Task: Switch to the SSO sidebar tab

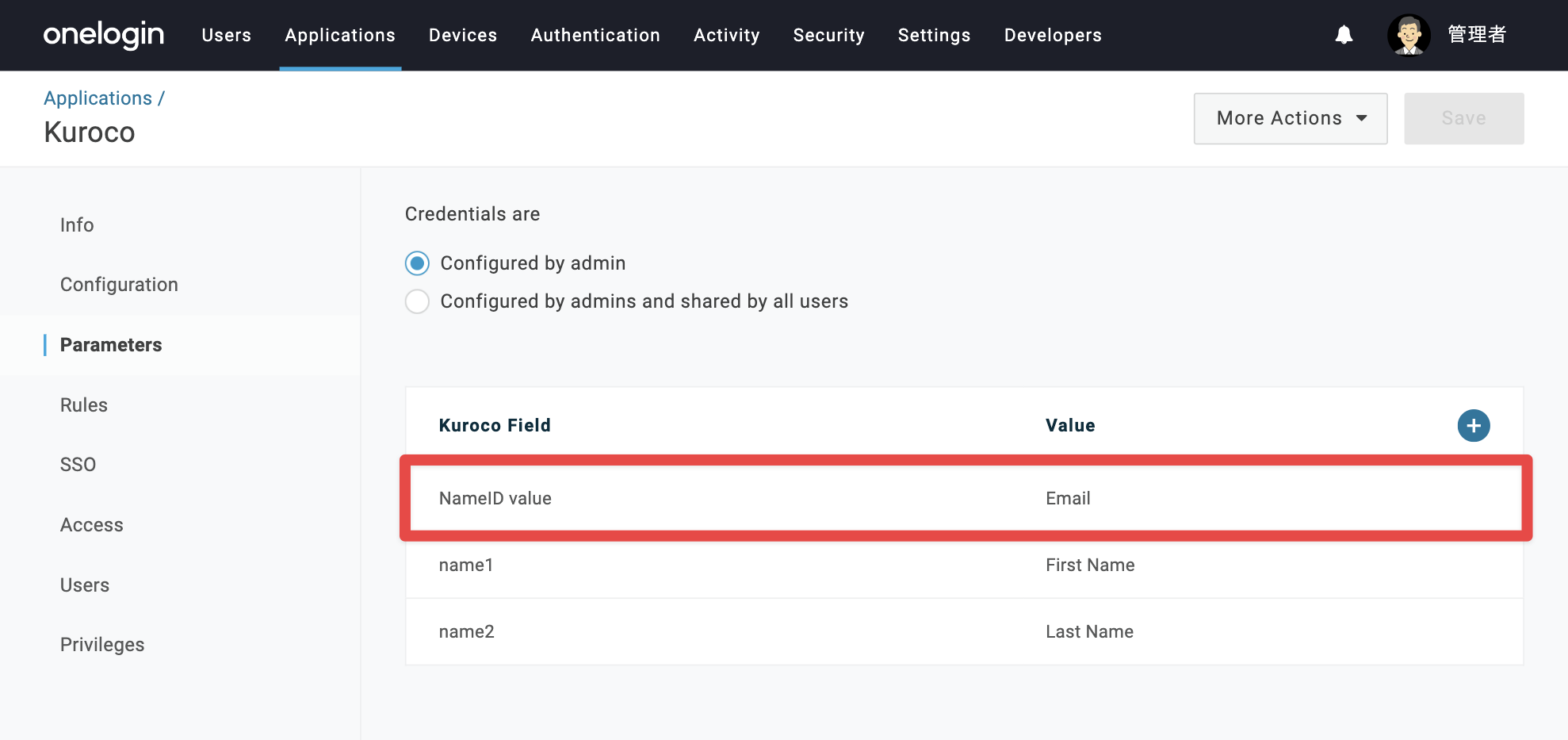Action: tap(78, 465)
